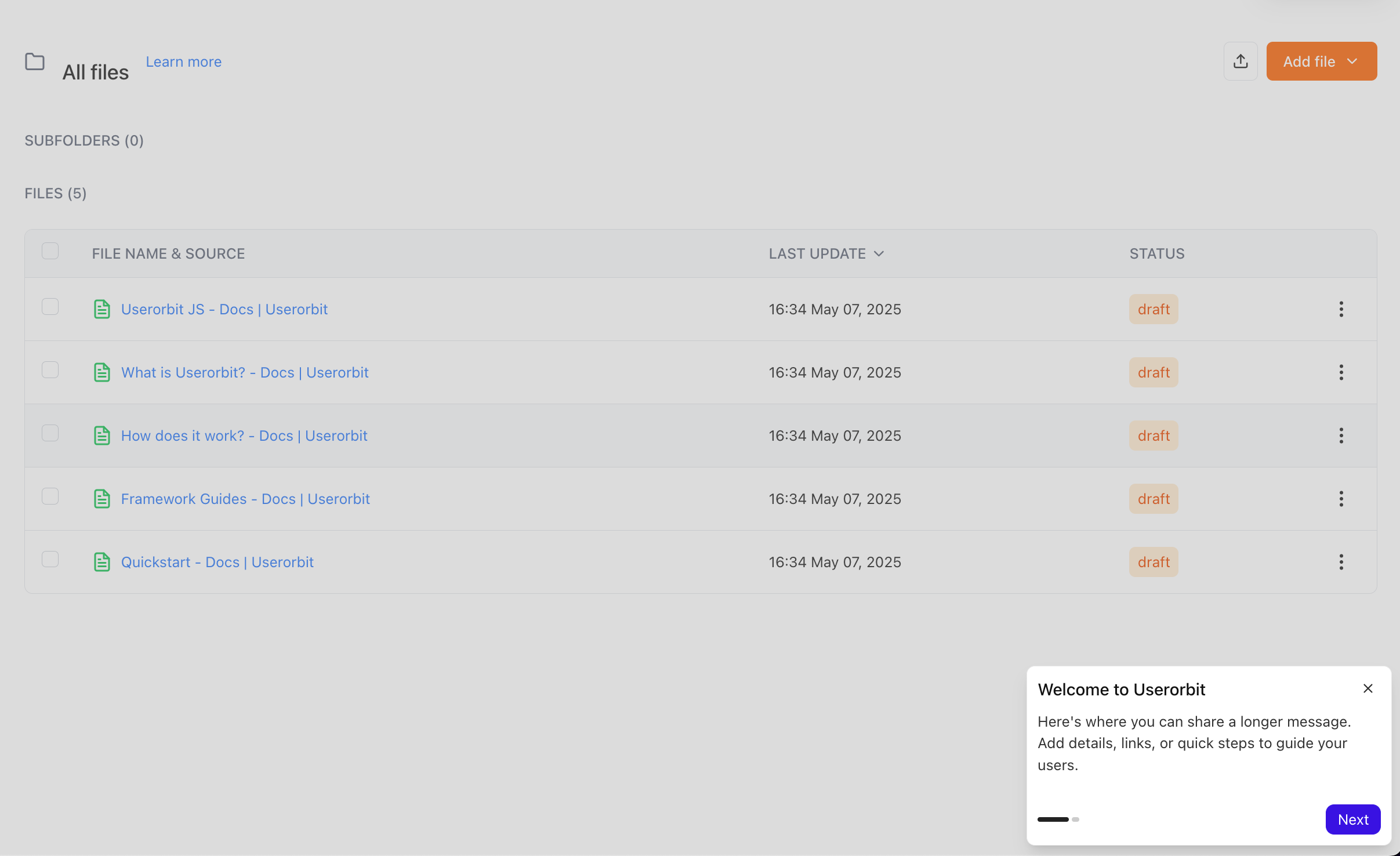Open three-dot menu for Quickstart row
The image size is (1400, 856).
coord(1341,562)
